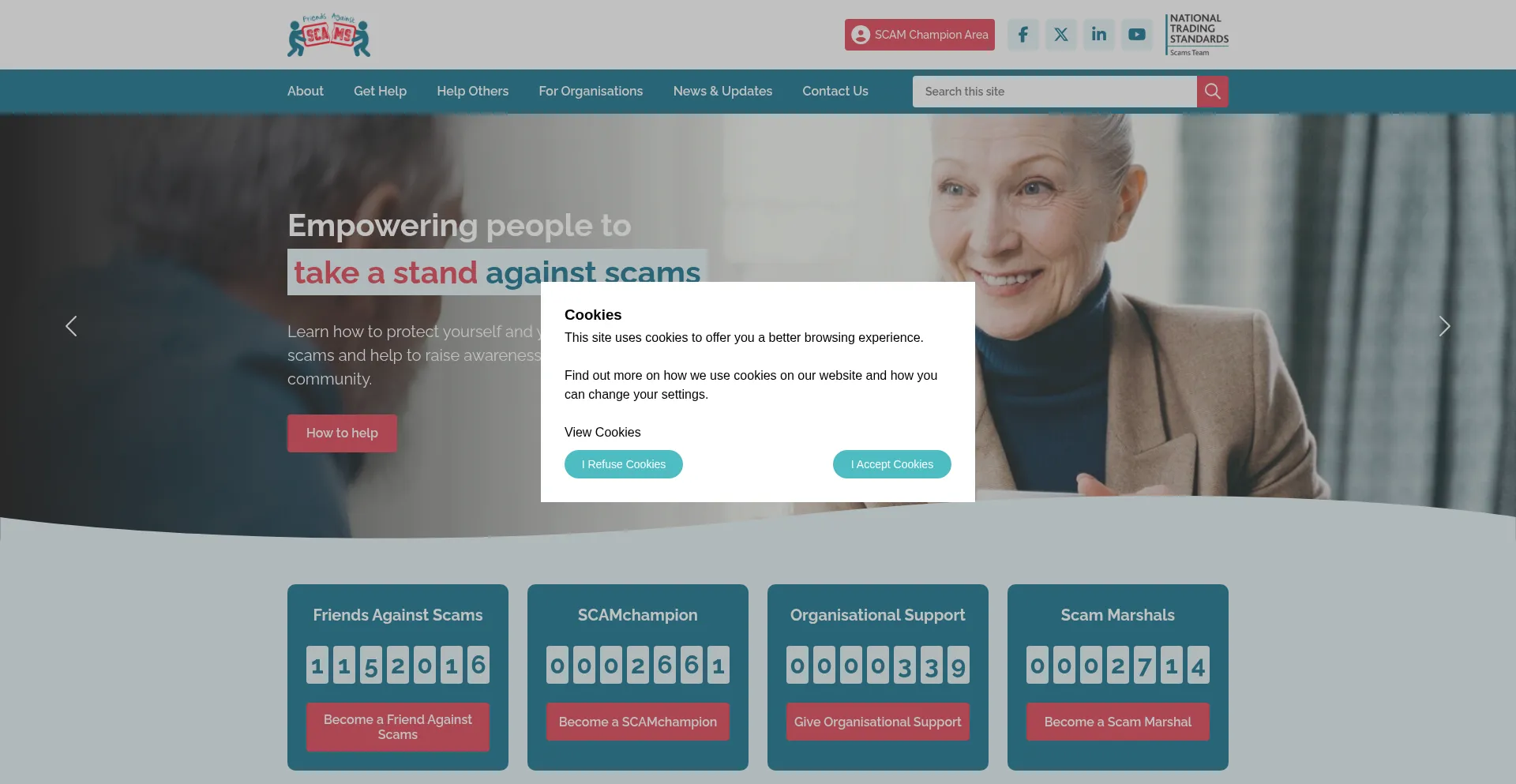Open the View Cookies link
This screenshot has height=784, width=1516.
[x=602, y=433]
